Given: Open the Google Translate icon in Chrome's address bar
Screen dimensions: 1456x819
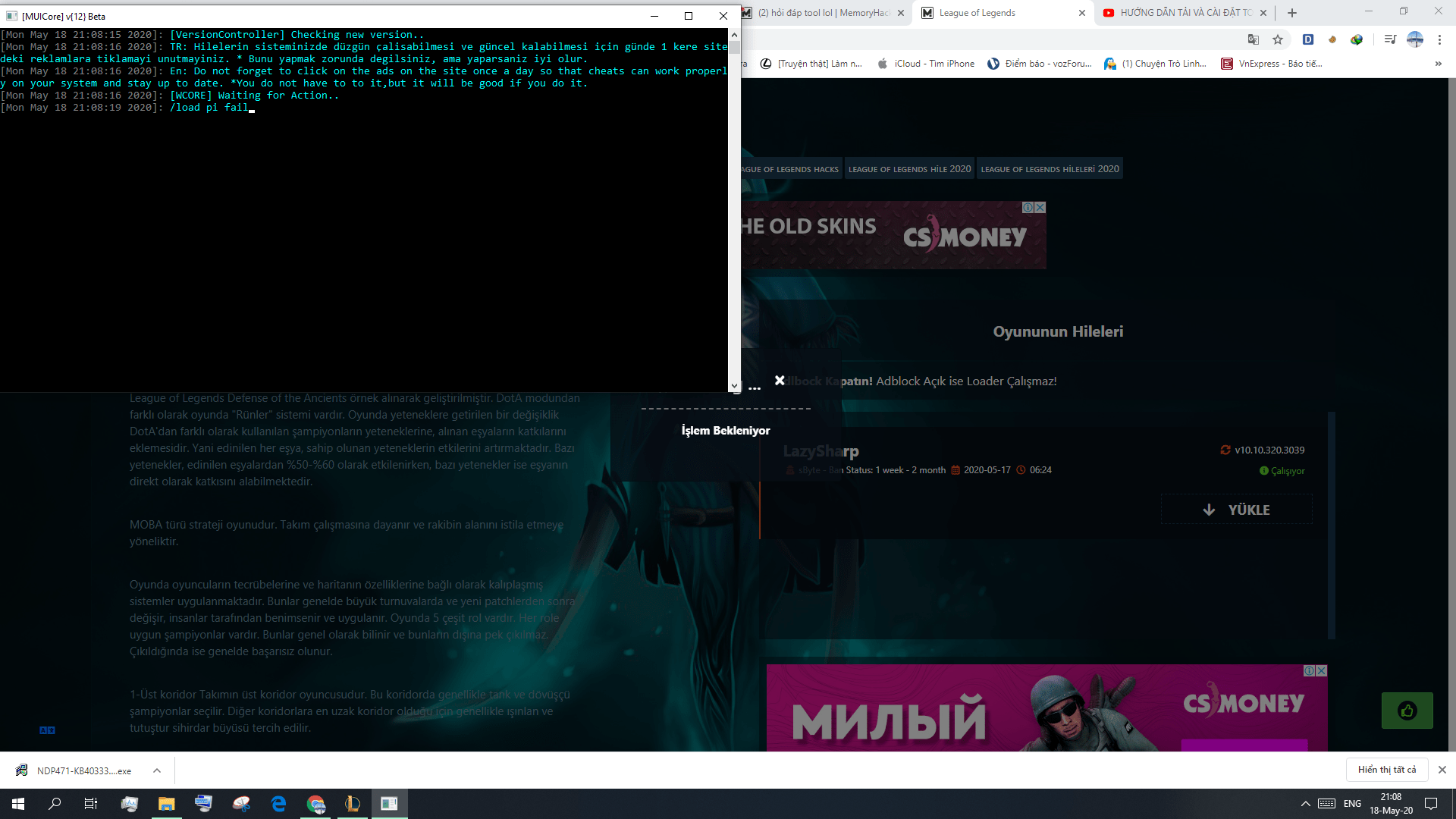Looking at the screenshot, I should [1254, 39].
